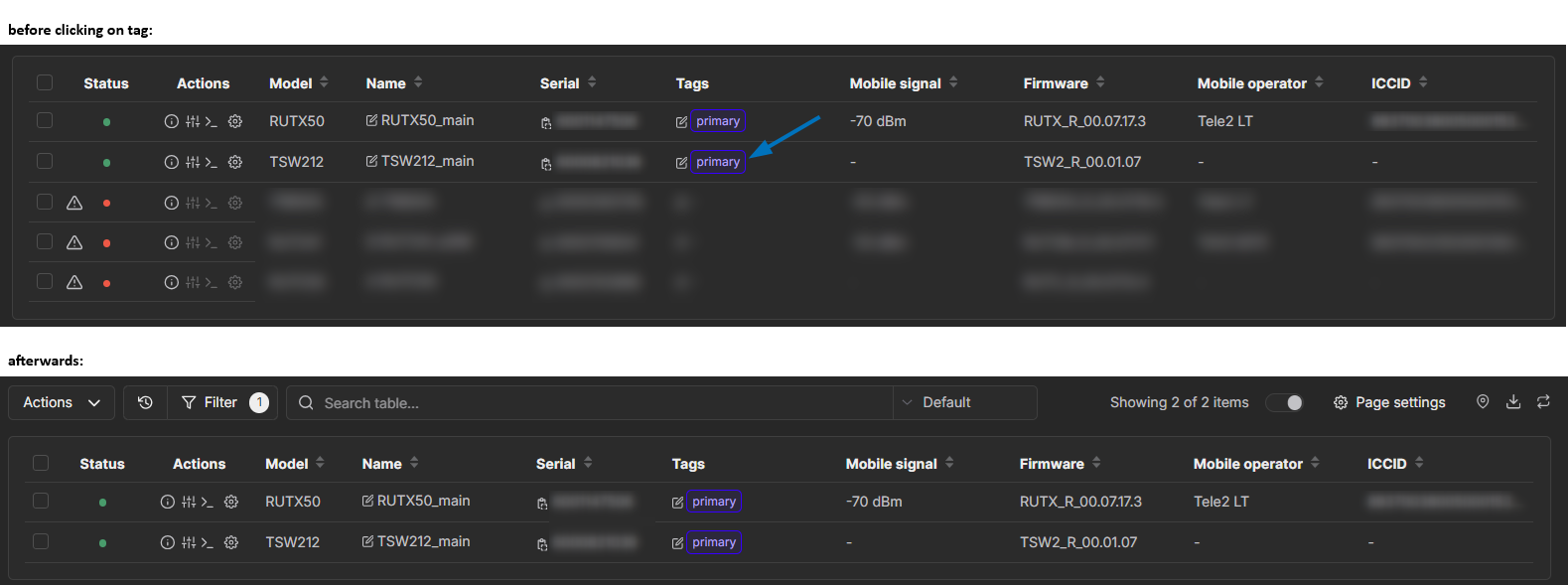Click the download icon next to Page settings
1568x585 pixels.
pos(1513,402)
